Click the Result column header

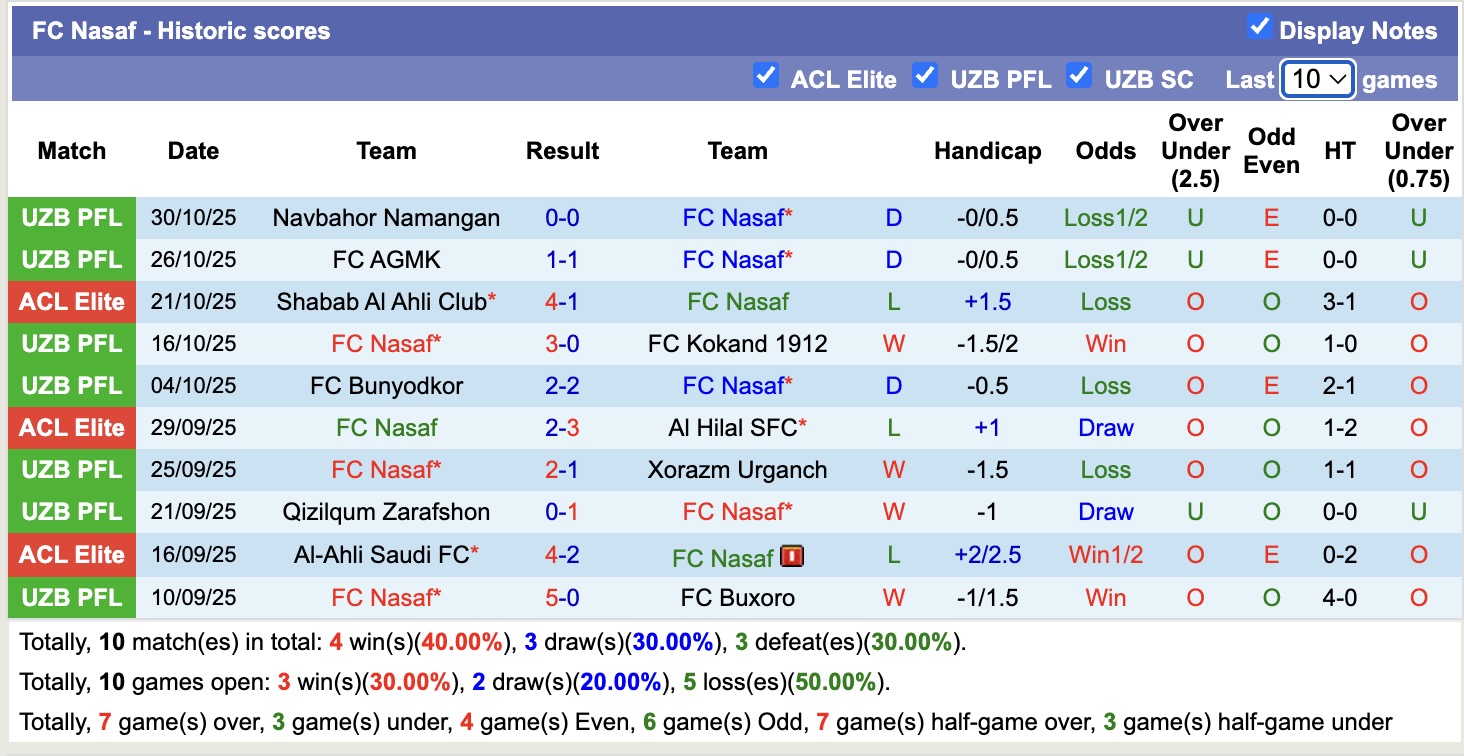(x=562, y=151)
